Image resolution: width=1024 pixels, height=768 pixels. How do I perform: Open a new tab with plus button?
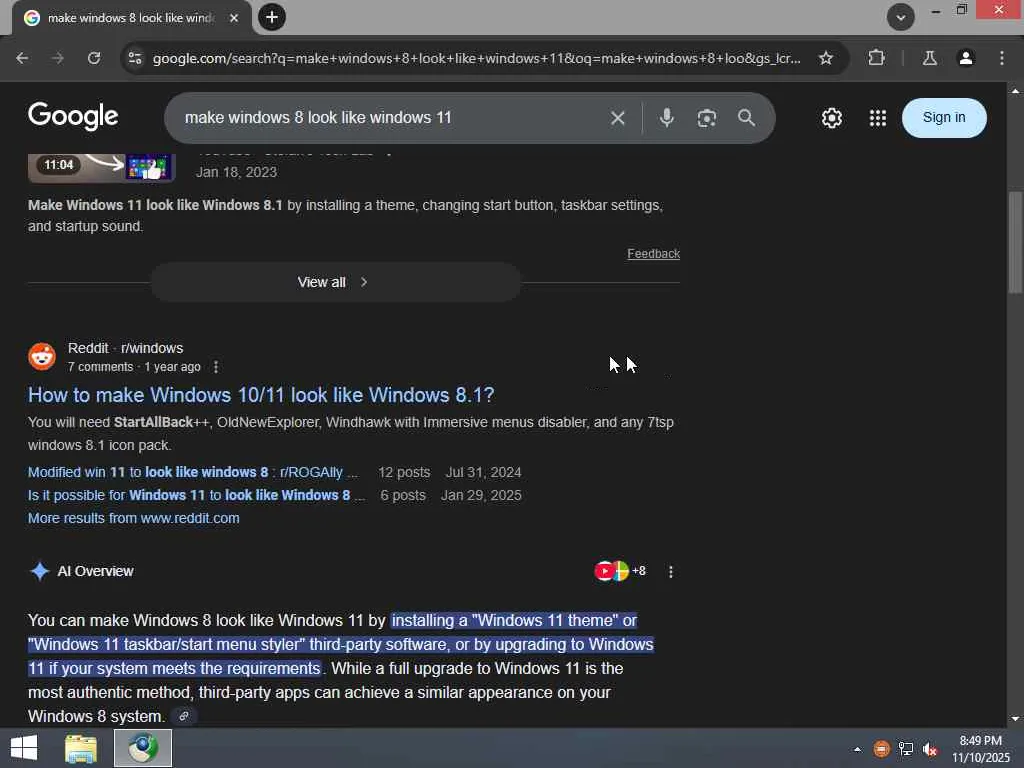272,17
